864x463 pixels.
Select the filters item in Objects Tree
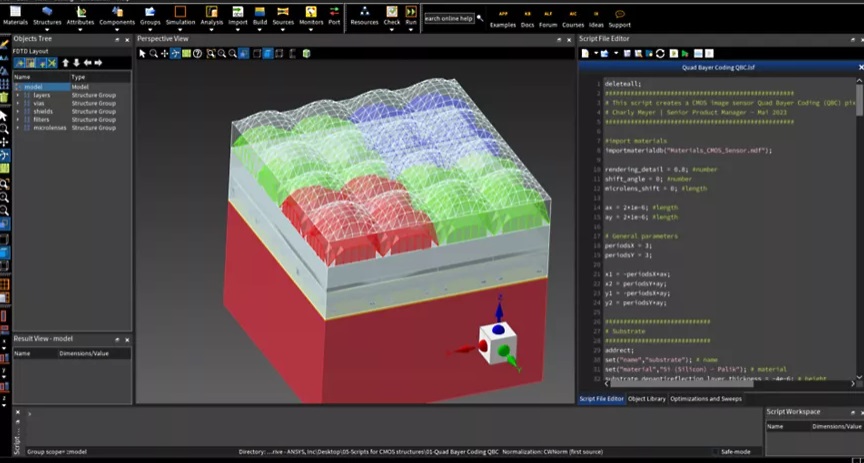click(x=42, y=120)
